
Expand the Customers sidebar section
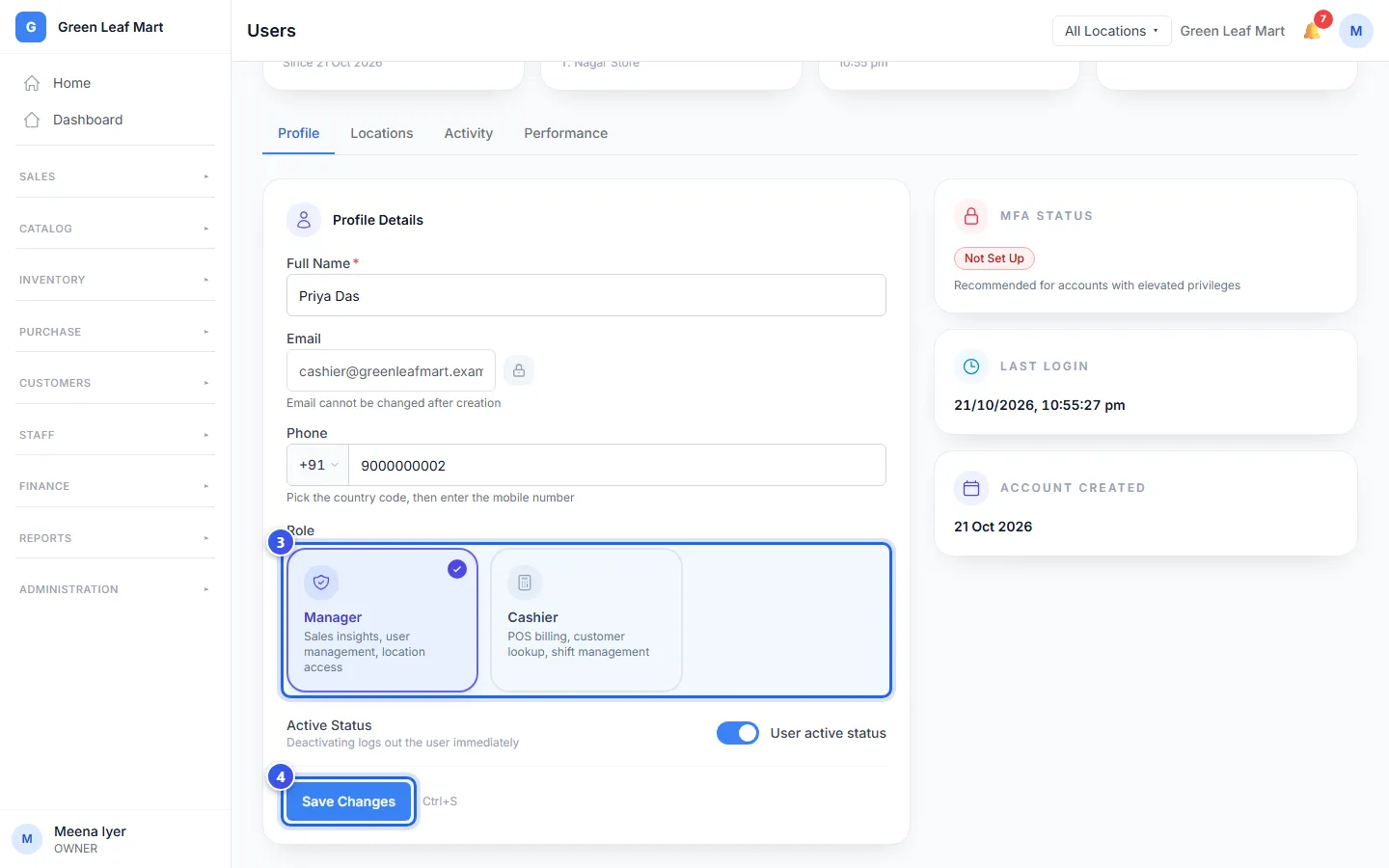coord(115,383)
